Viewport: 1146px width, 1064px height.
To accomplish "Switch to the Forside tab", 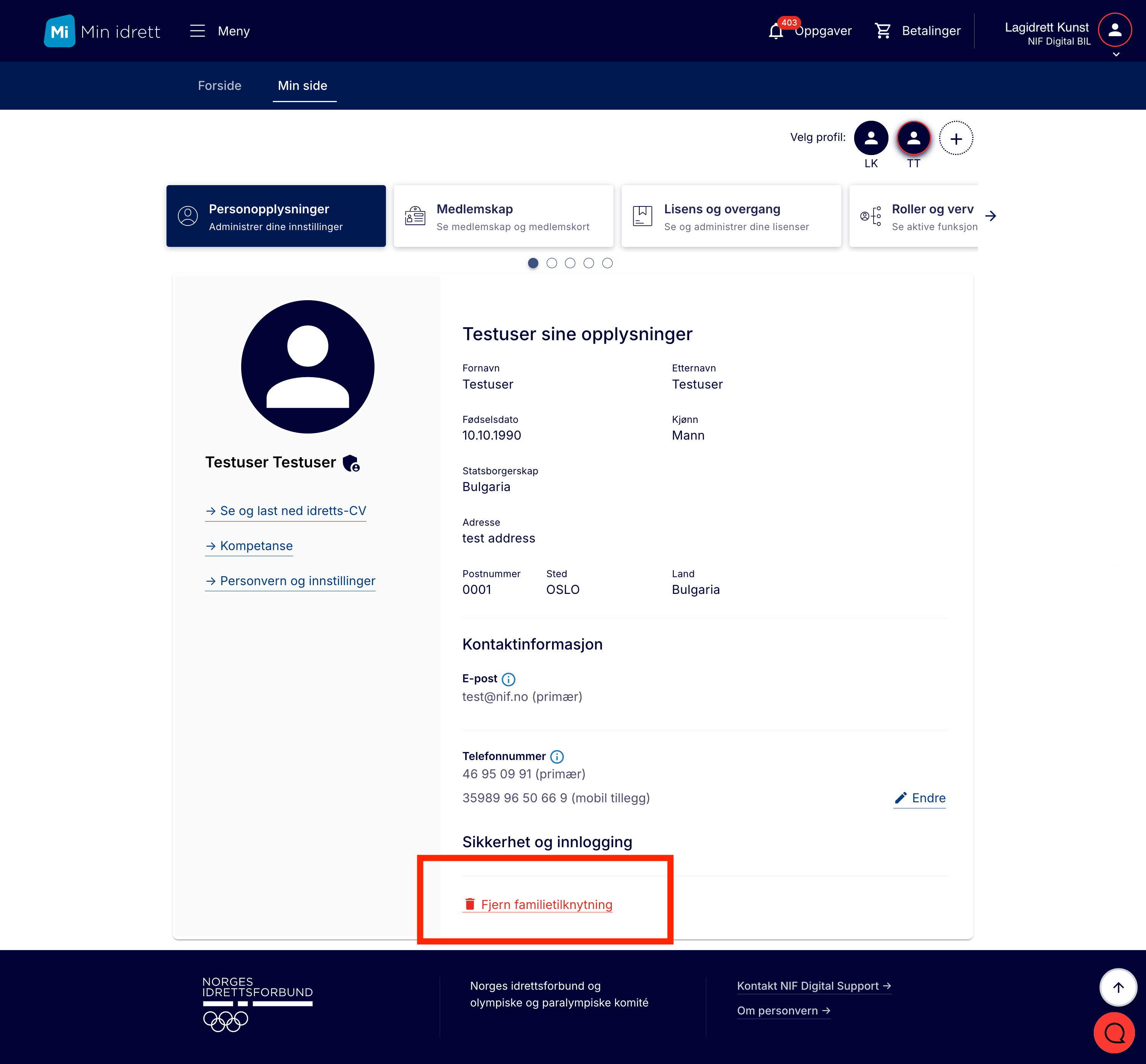I will pos(219,86).
